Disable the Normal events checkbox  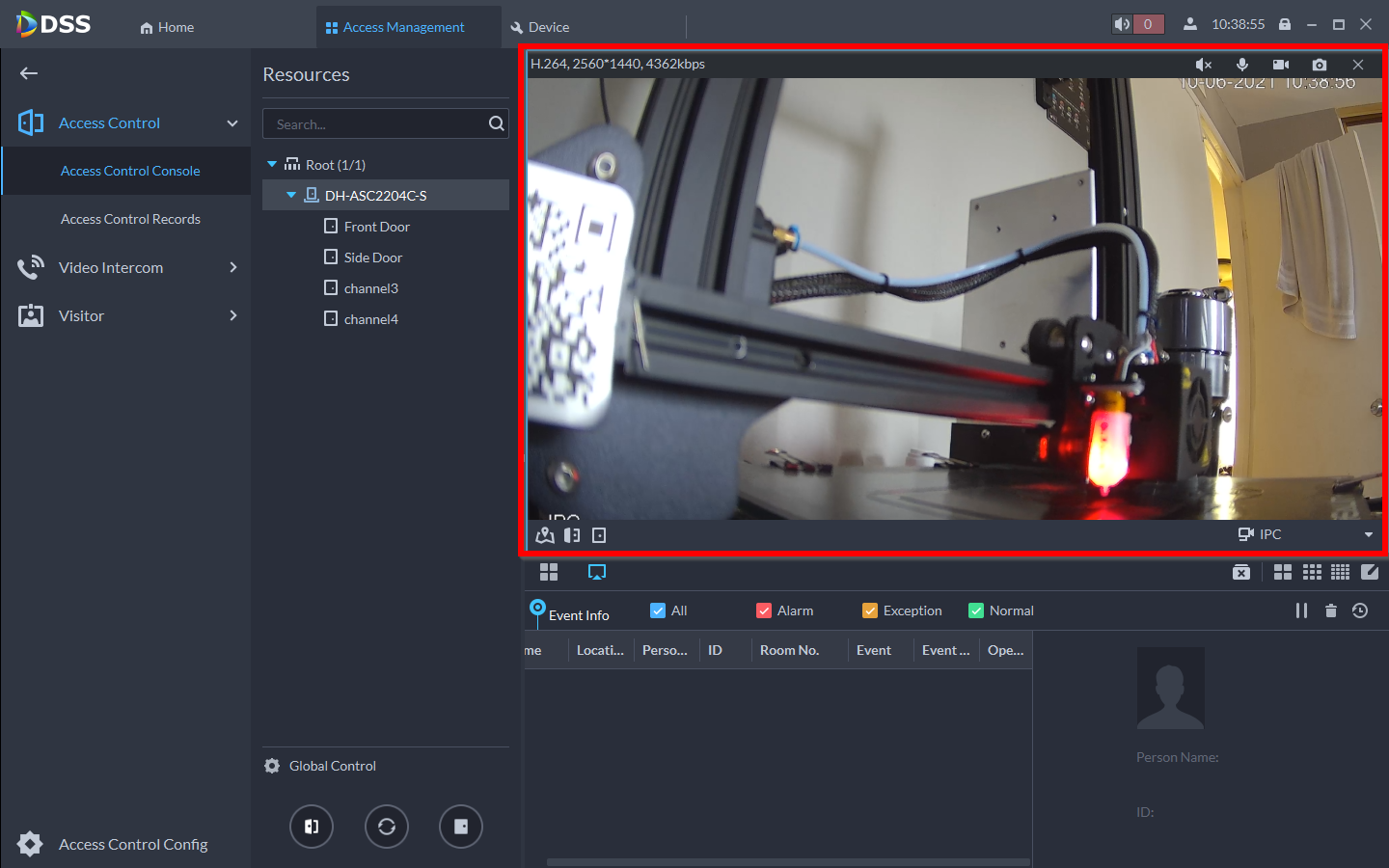tap(976, 610)
